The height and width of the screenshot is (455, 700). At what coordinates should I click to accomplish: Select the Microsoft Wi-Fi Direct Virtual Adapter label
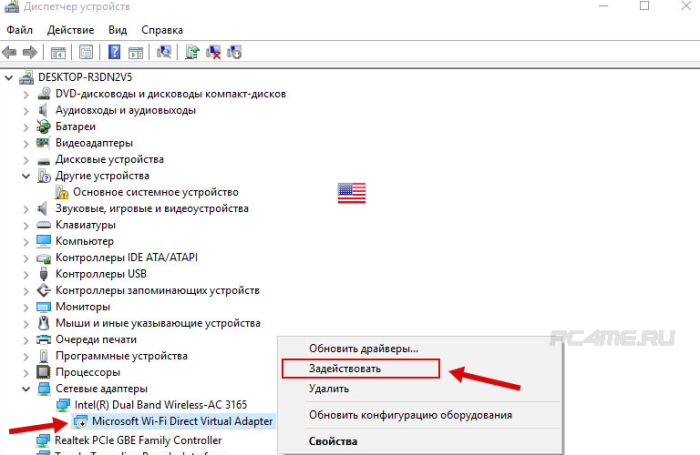[182, 421]
